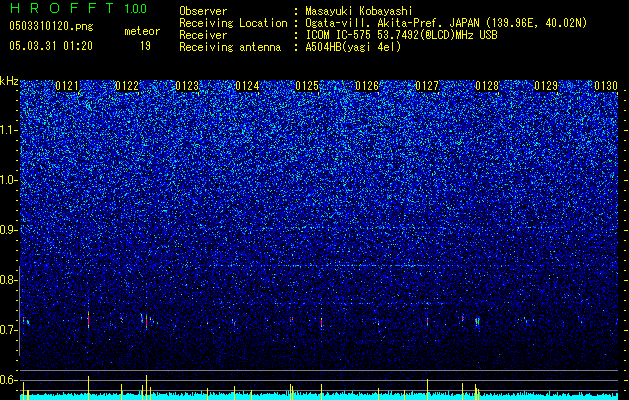Click the 0126 time marker
The height and width of the screenshot is (400, 629).
(x=367, y=86)
